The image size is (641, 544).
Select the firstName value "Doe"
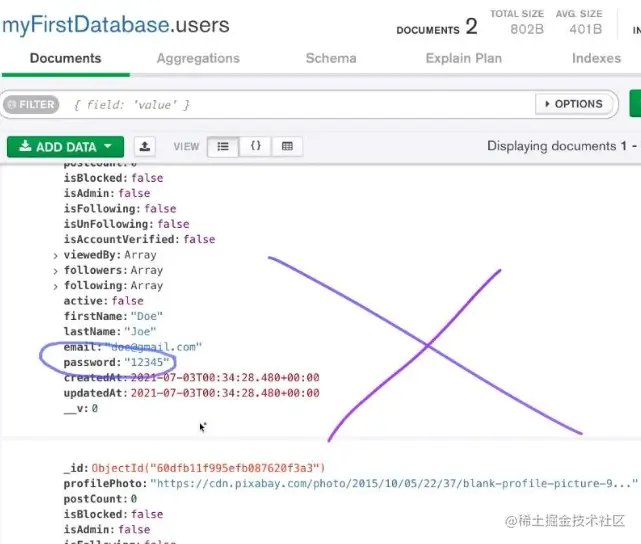pos(147,316)
